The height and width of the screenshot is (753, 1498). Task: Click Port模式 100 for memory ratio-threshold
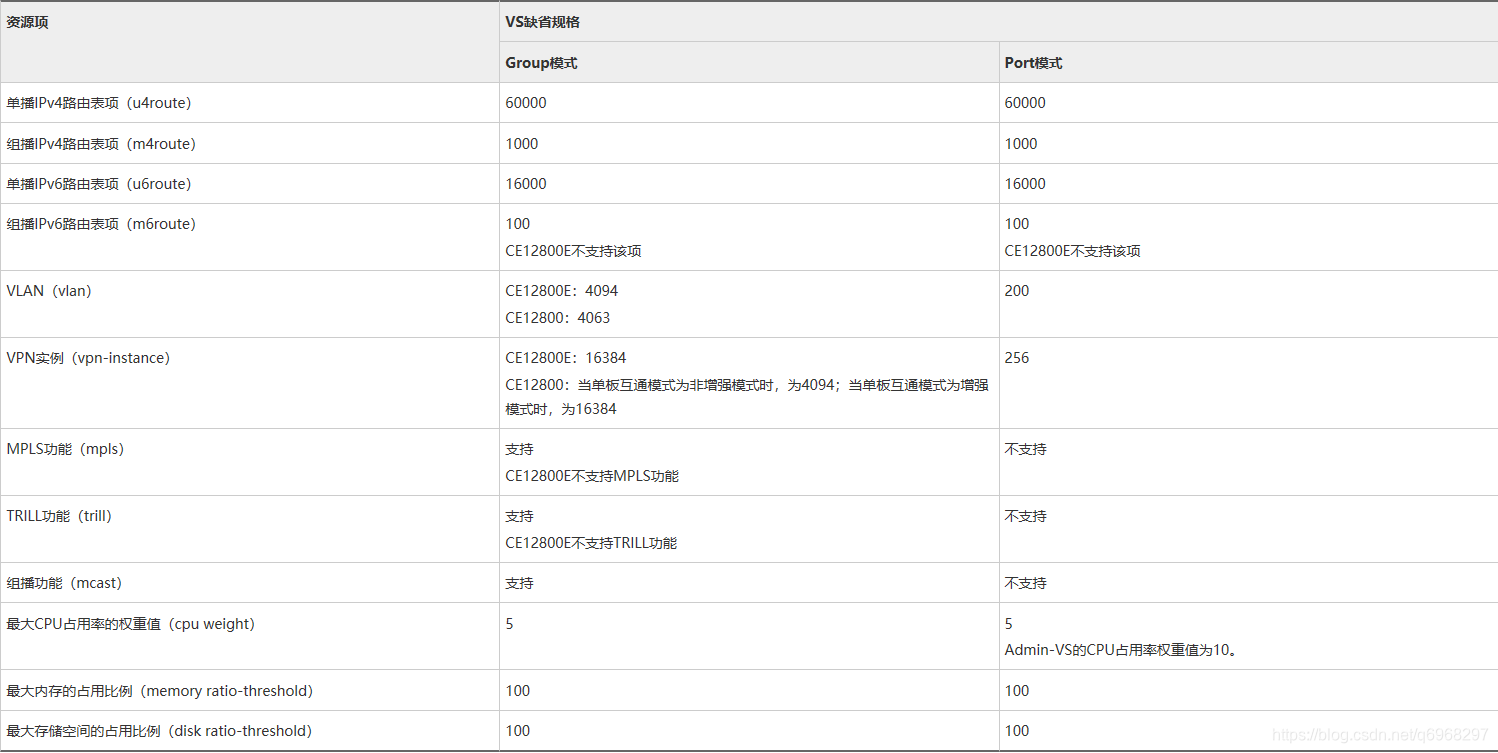[1017, 691]
